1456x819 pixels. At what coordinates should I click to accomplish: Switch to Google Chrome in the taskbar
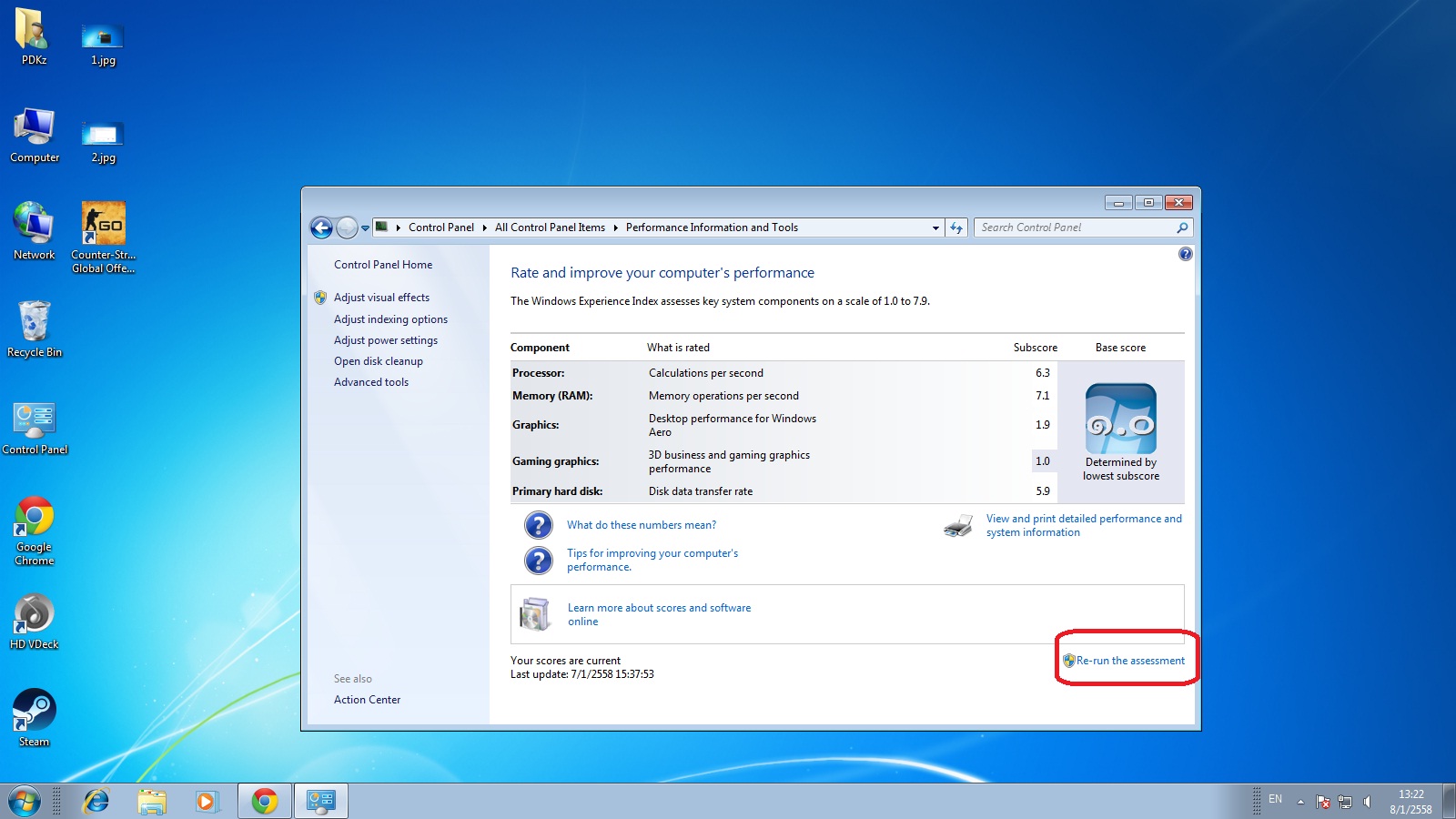point(265,802)
